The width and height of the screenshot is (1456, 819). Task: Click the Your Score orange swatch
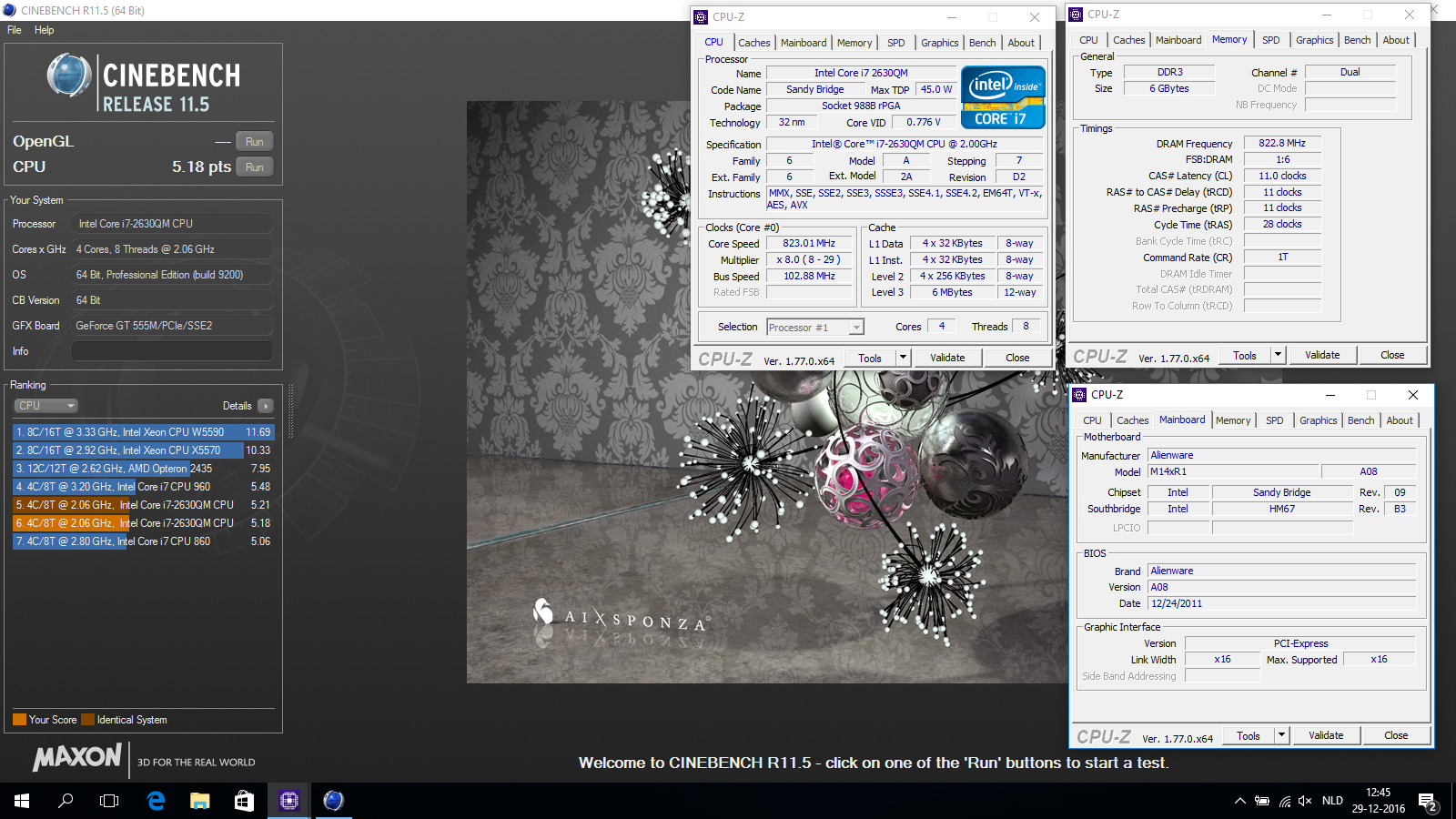coord(19,720)
